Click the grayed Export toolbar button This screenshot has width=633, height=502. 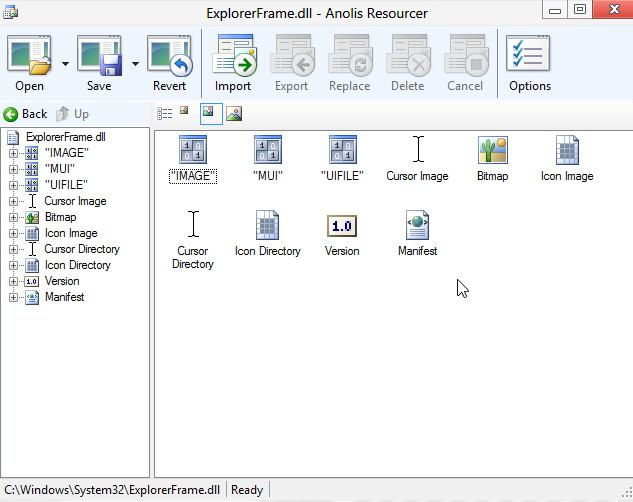[291, 64]
